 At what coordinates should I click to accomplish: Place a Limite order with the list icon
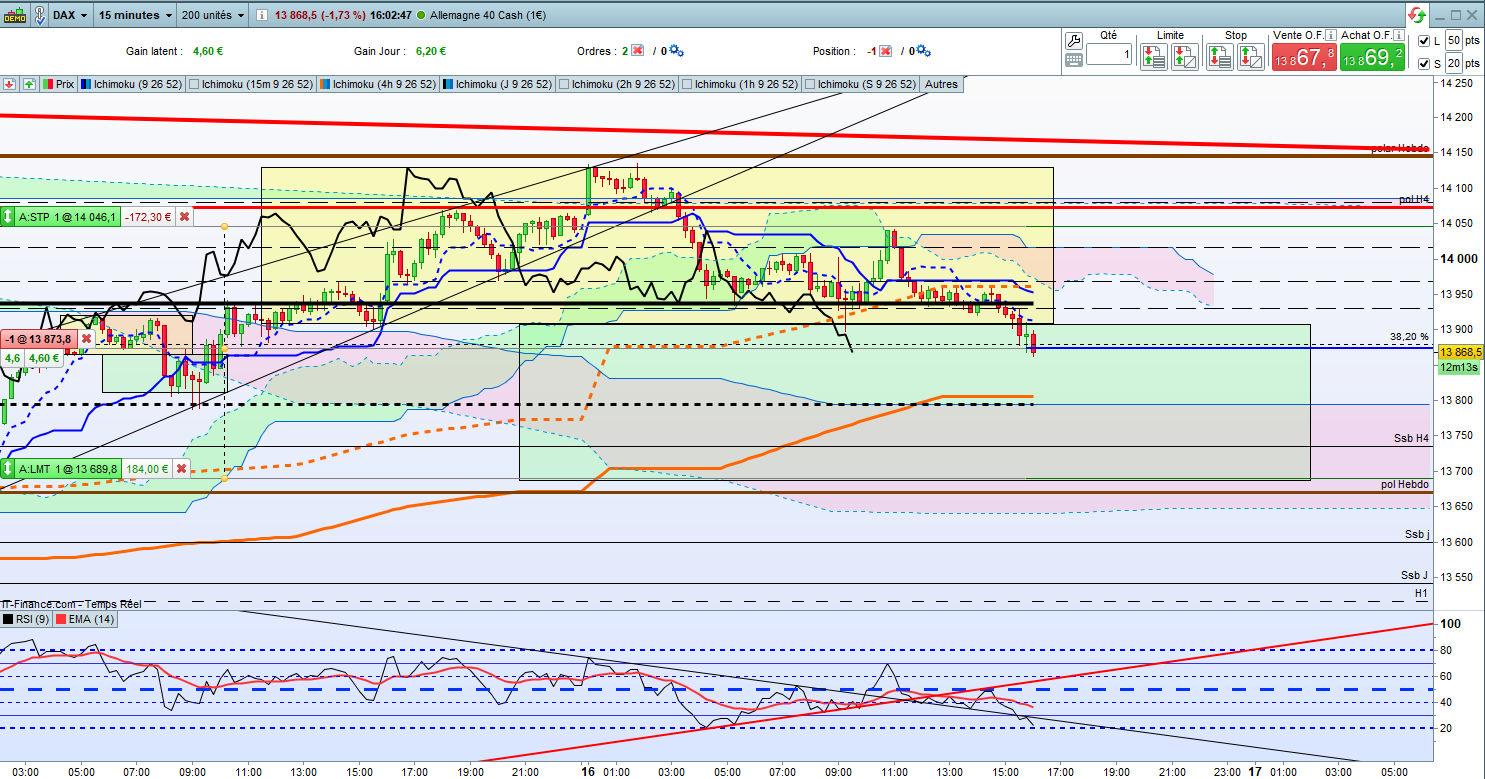click(x=1153, y=56)
